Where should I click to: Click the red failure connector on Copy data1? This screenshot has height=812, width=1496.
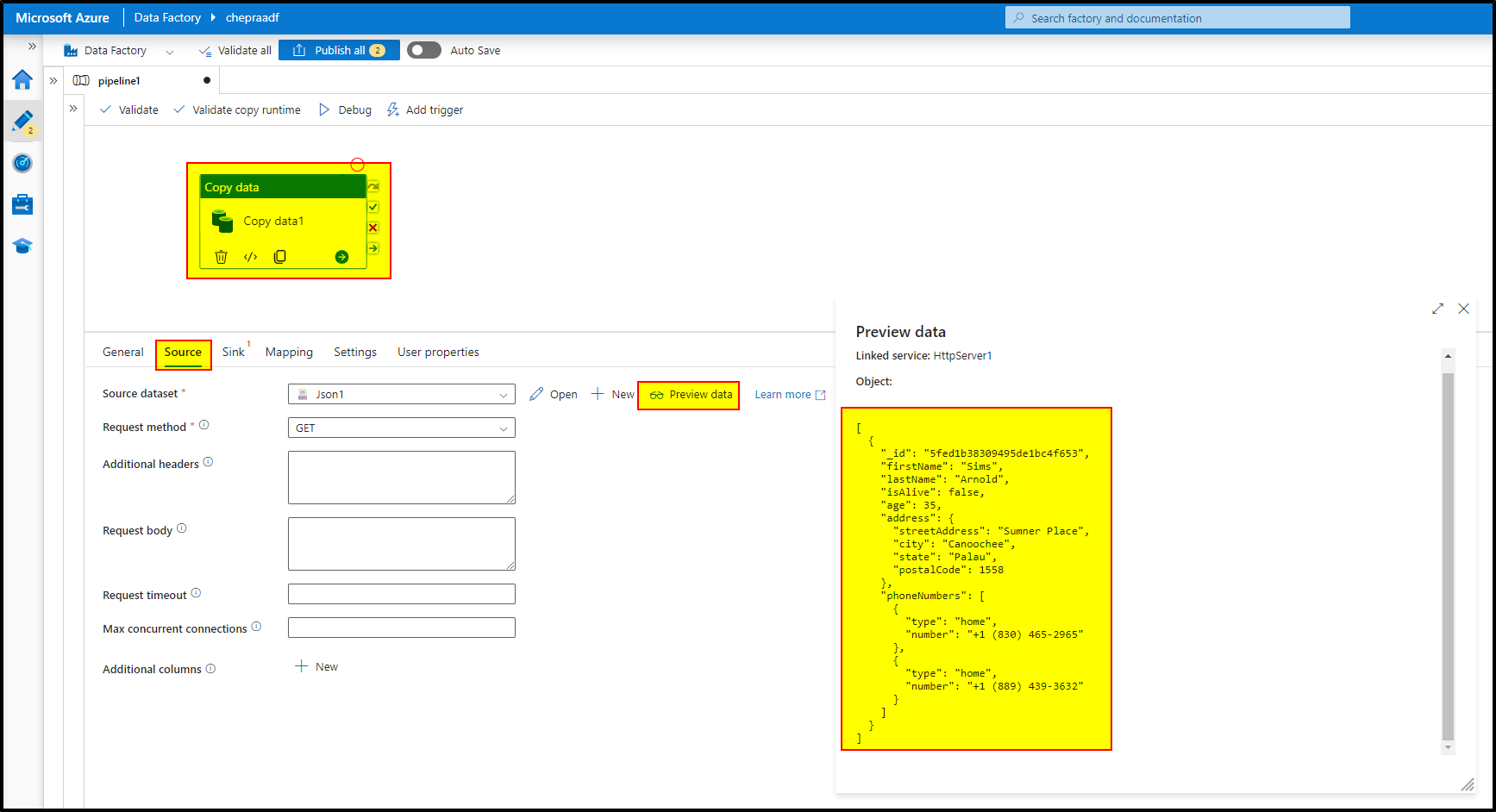[373, 228]
